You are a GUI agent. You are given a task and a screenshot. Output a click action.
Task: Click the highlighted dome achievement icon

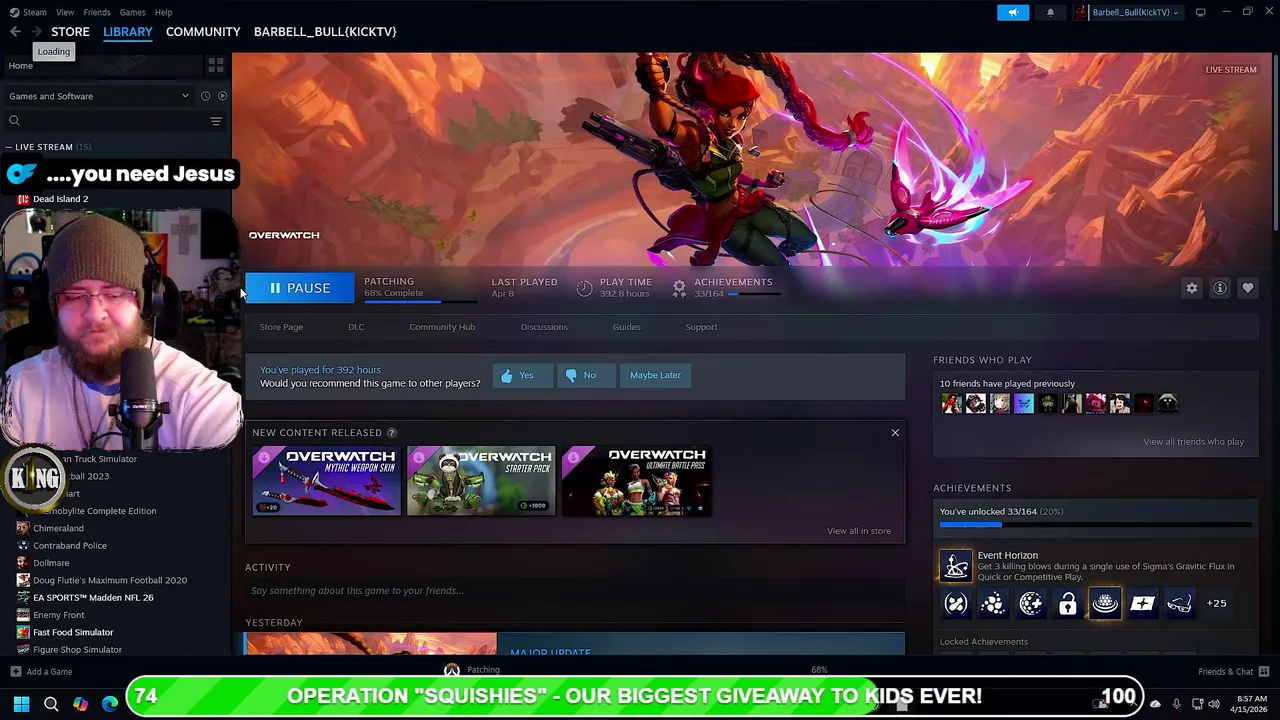[x=1105, y=603]
